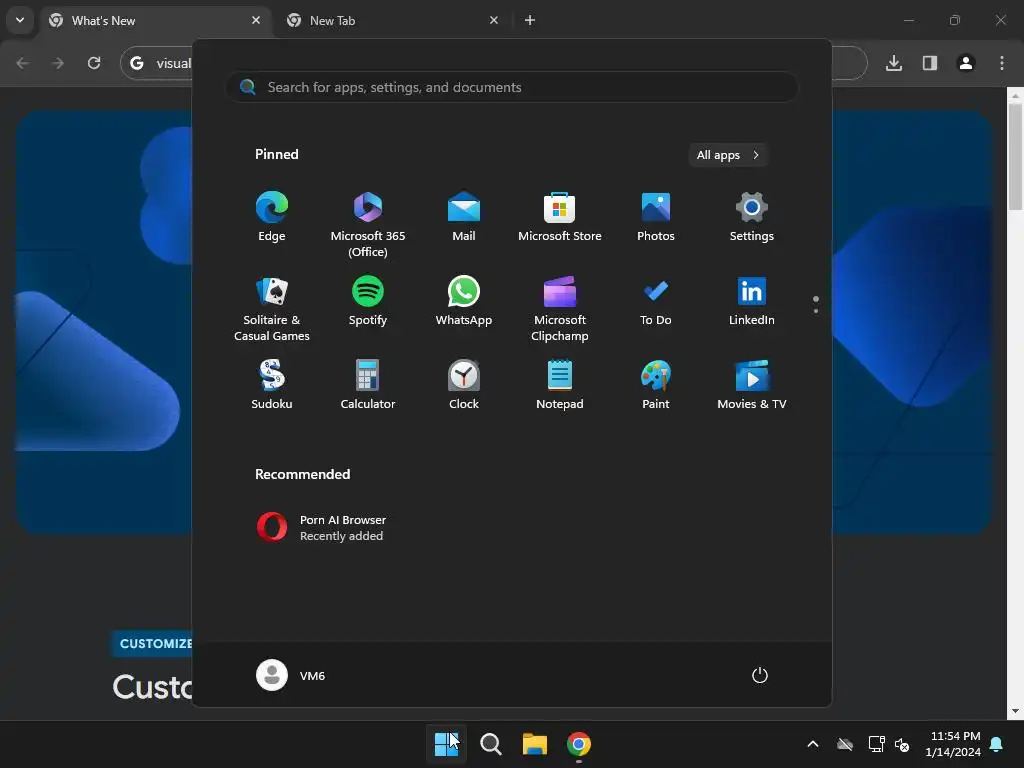This screenshot has height=768, width=1024.
Task: Toggle Chrome side panel
Action: click(930, 63)
